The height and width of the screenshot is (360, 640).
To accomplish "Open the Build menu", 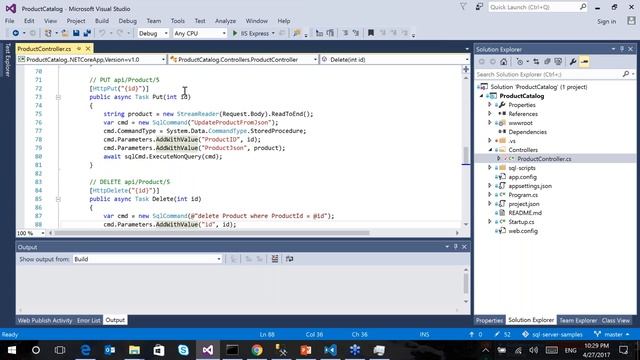I will click(x=102, y=21).
